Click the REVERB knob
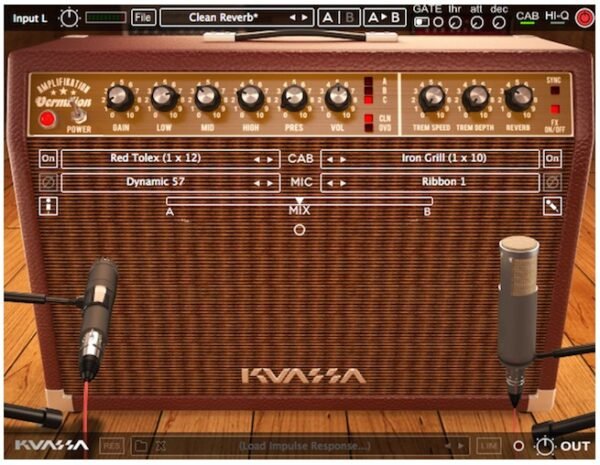Viewport: 600px width, 465px height. tap(518, 98)
